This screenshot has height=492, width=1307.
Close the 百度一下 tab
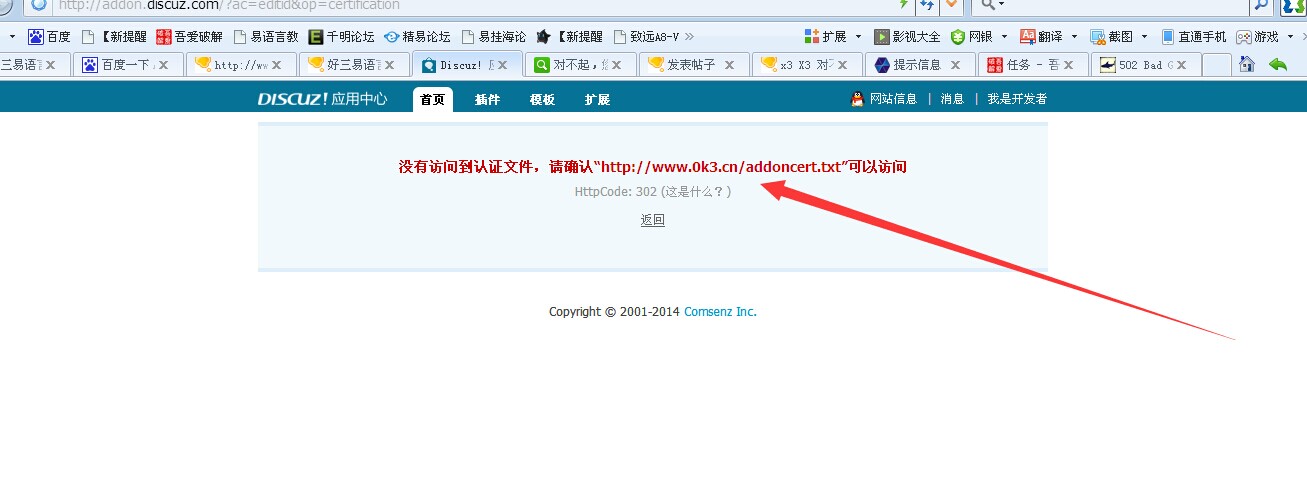[x=164, y=65]
